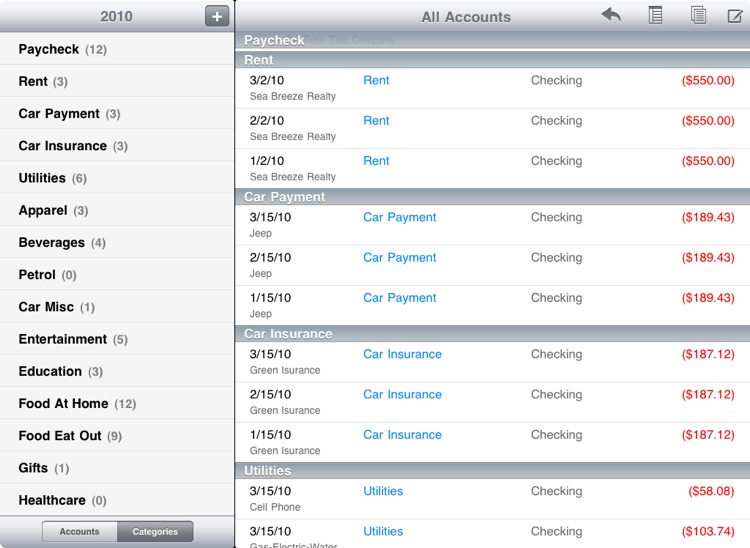This screenshot has height=548, width=750.
Task: Click Checking account in Cell Phone row
Action: click(x=556, y=491)
